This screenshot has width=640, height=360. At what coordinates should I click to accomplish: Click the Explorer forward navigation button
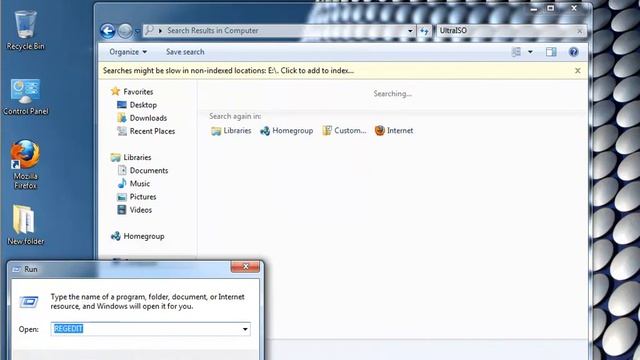click(x=125, y=31)
